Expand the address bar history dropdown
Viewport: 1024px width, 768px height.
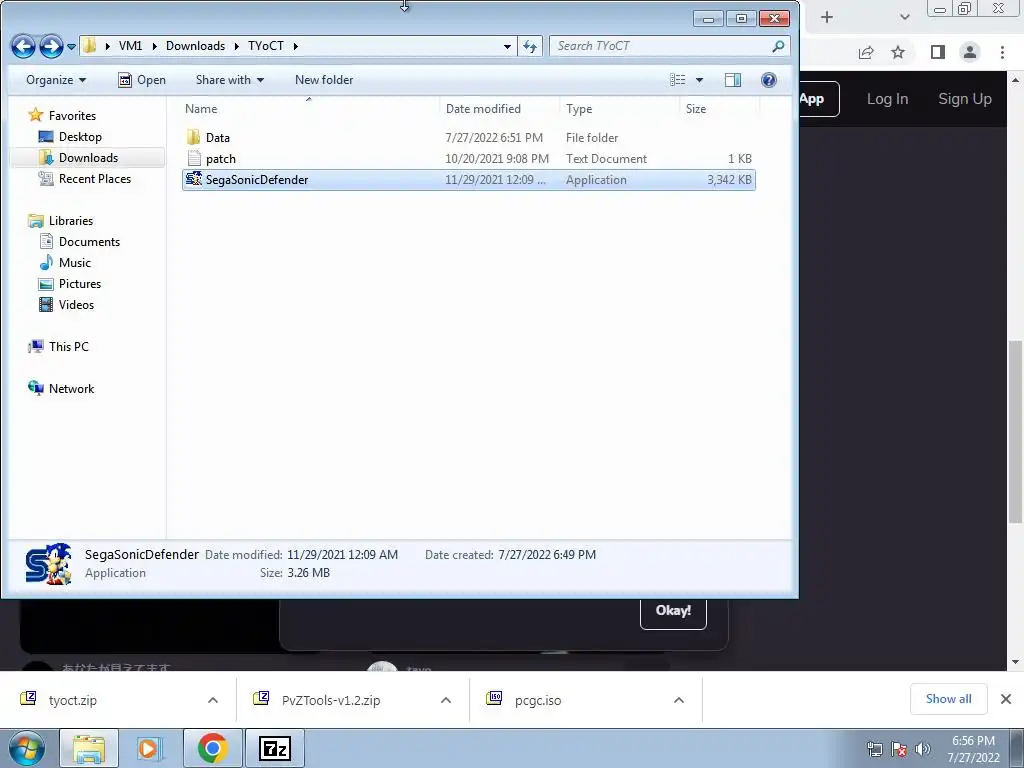coord(507,46)
